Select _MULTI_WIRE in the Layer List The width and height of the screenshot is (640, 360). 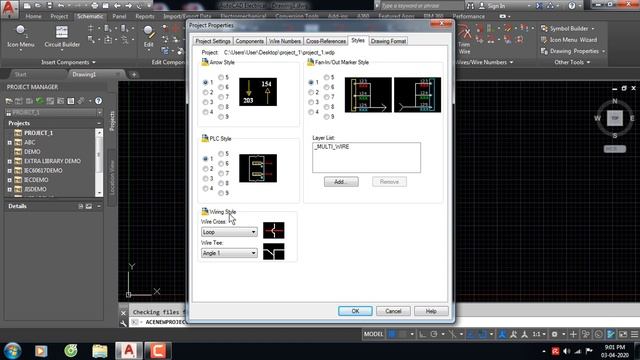pos(332,147)
